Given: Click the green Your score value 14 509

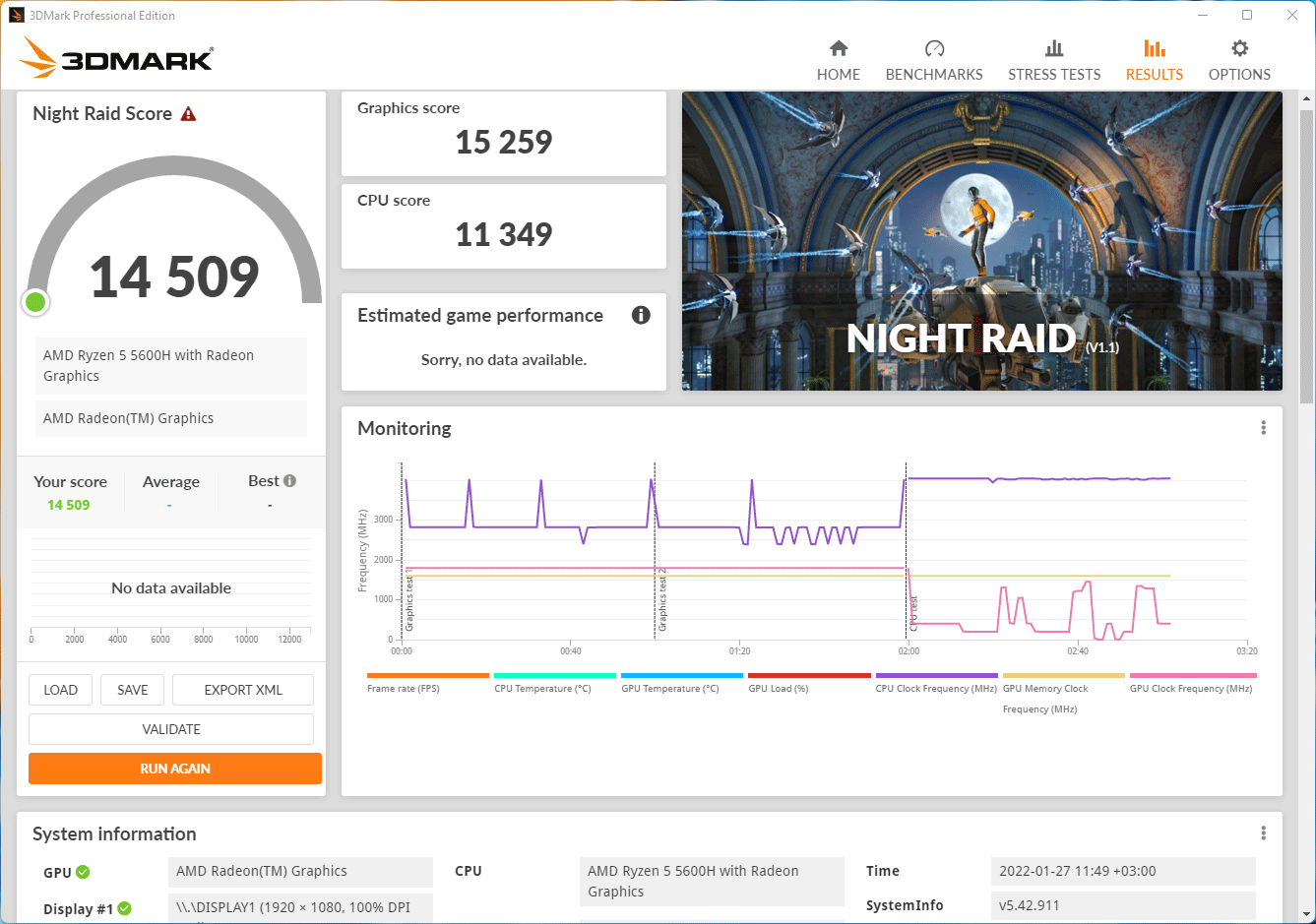Looking at the screenshot, I should point(69,505).
